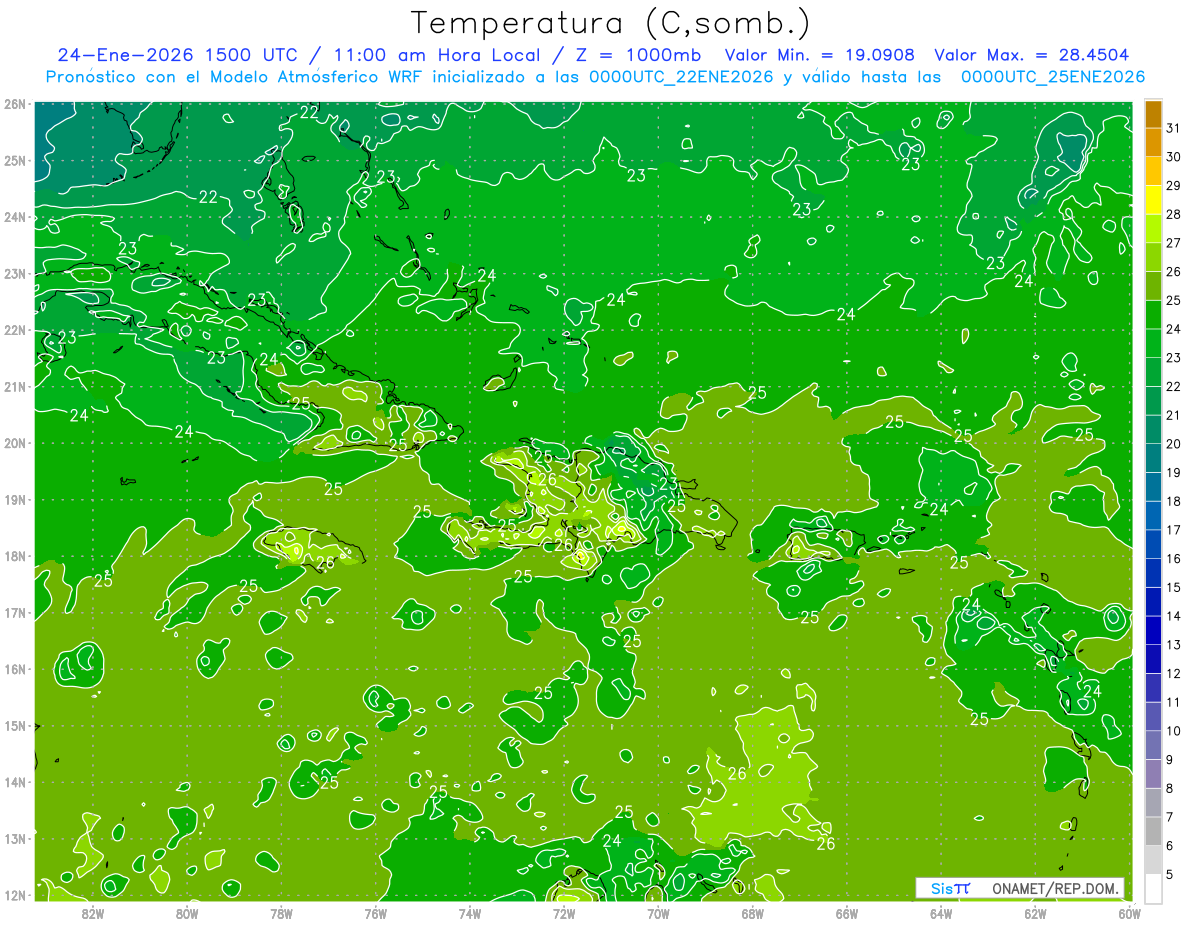The image size is (1200, 927).
Task: Click the '21' value on the colorbar
Action: [1173, 415]
